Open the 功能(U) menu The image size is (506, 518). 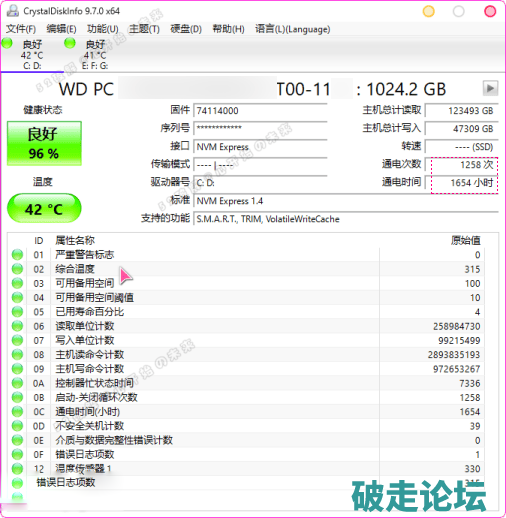pos(103,29)
